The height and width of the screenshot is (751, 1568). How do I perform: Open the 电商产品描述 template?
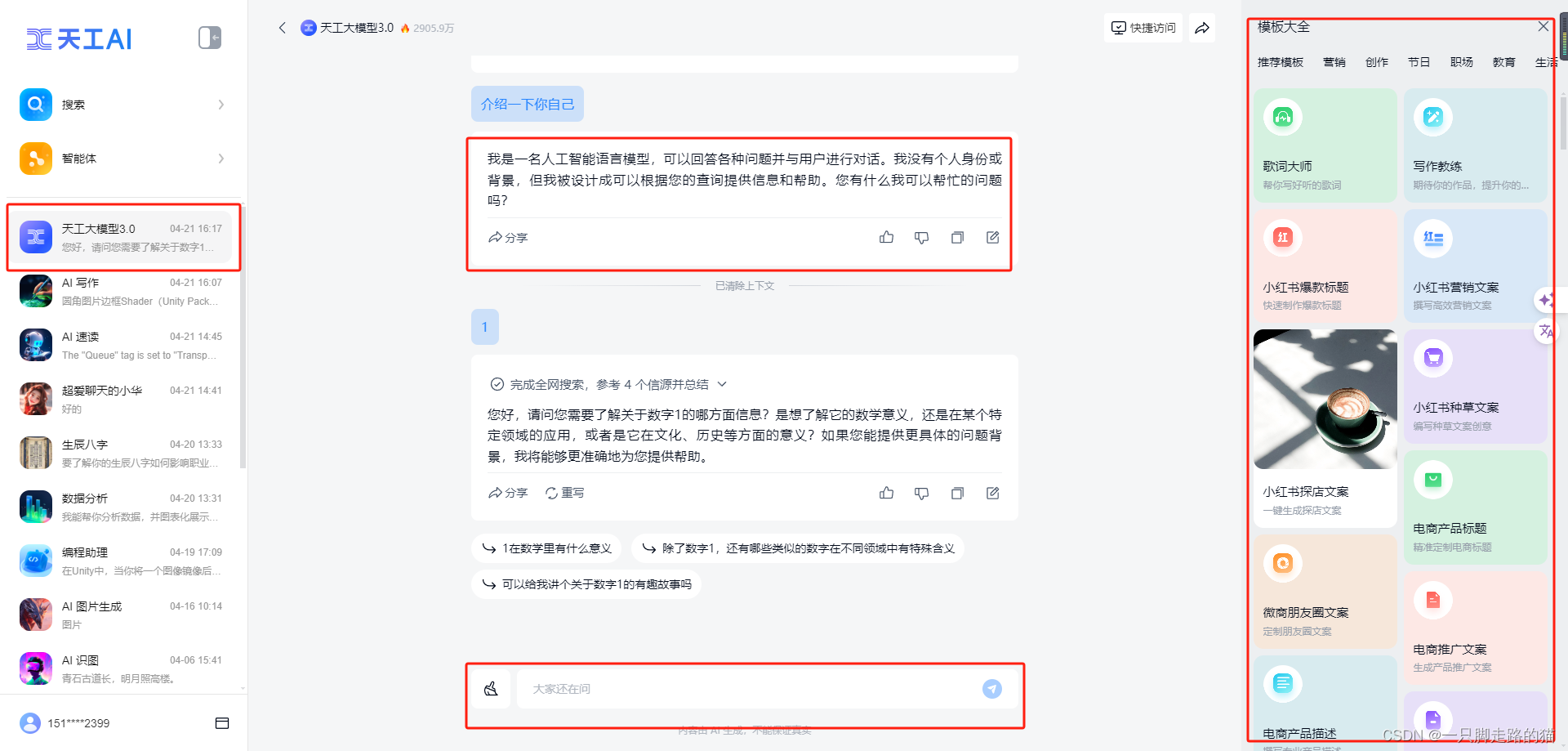1325,703
